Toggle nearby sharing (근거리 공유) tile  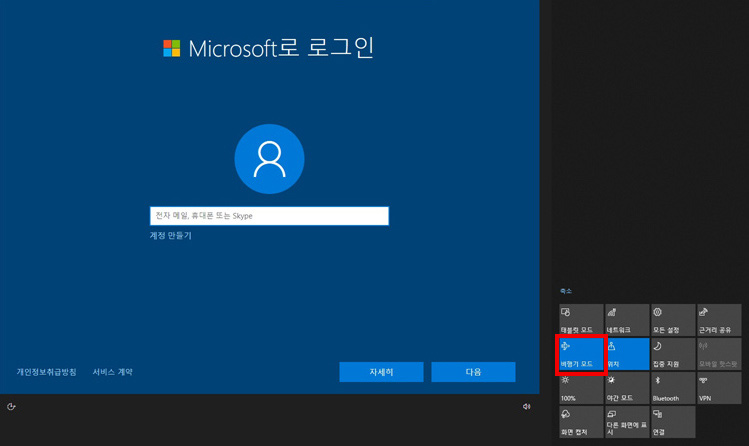click(719, 320)
